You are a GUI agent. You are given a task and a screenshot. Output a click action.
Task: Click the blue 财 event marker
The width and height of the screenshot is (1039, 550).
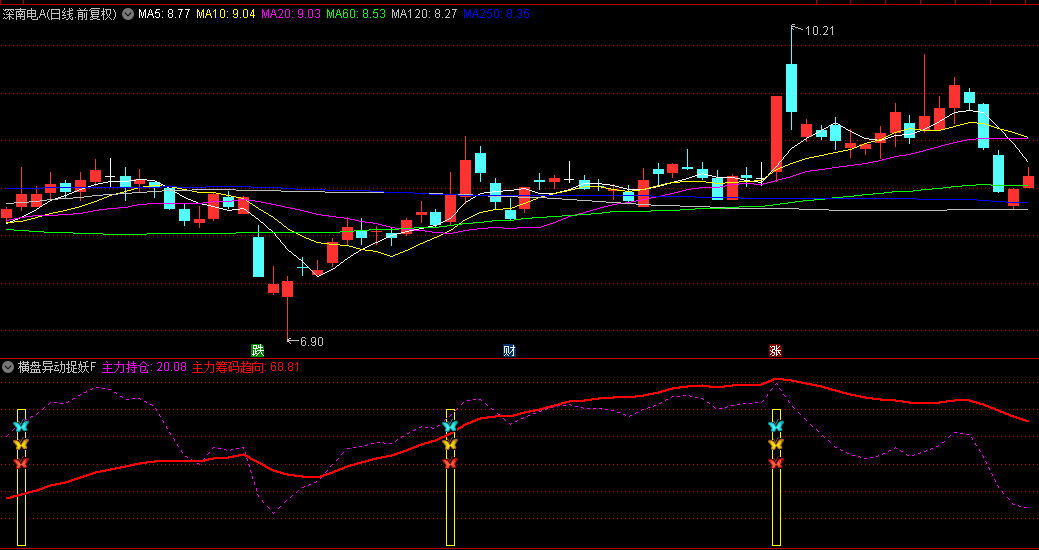[509, 351]
